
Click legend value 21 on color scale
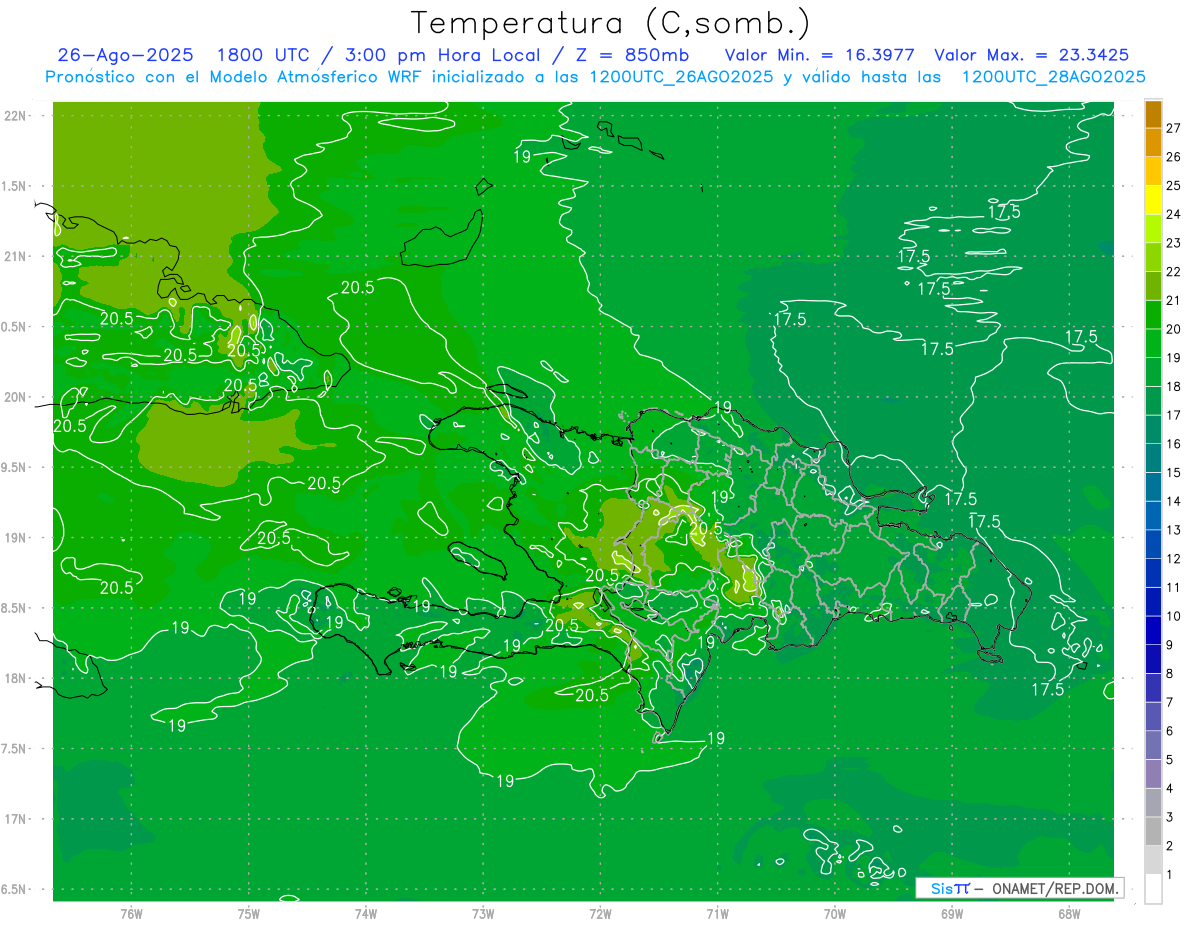(1174, 300)
